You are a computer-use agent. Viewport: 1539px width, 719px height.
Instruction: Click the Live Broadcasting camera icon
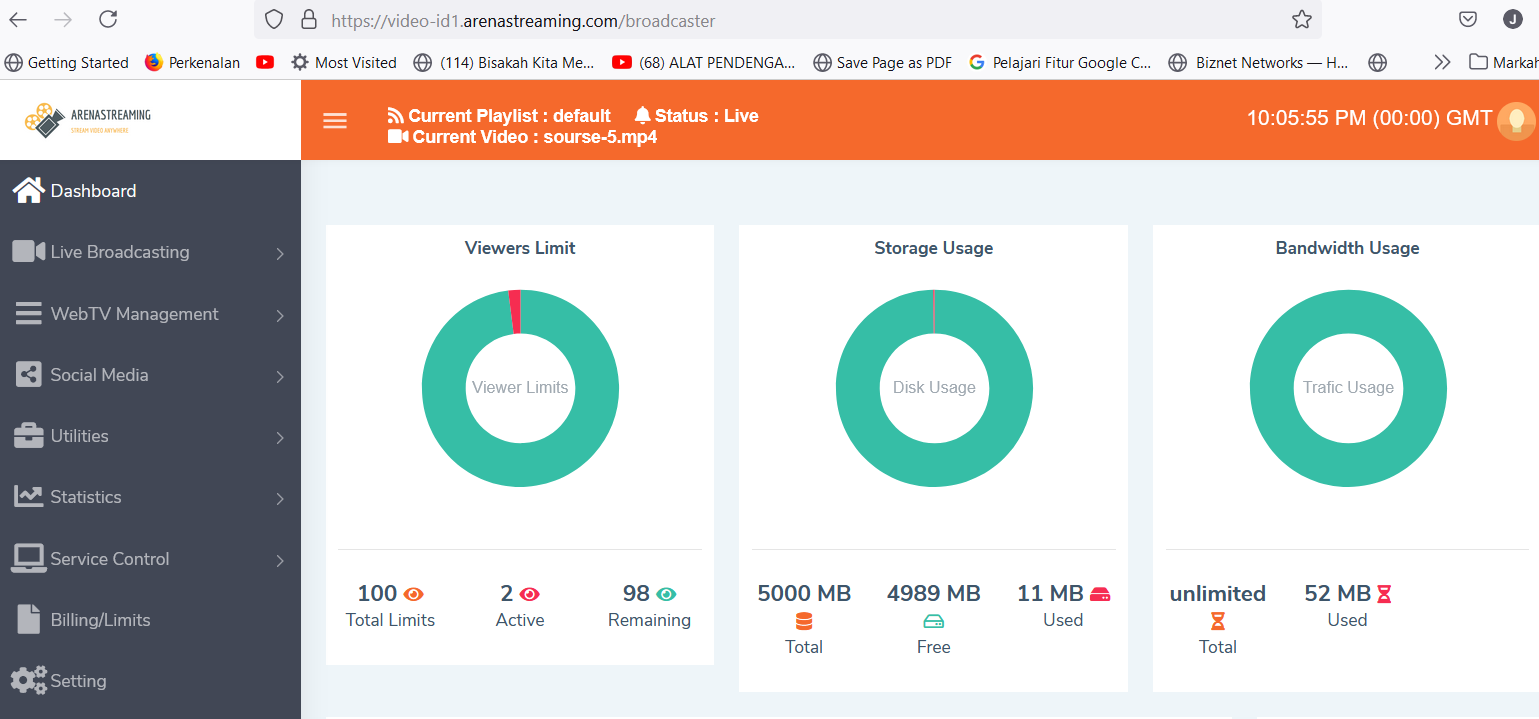pos(29,251)
